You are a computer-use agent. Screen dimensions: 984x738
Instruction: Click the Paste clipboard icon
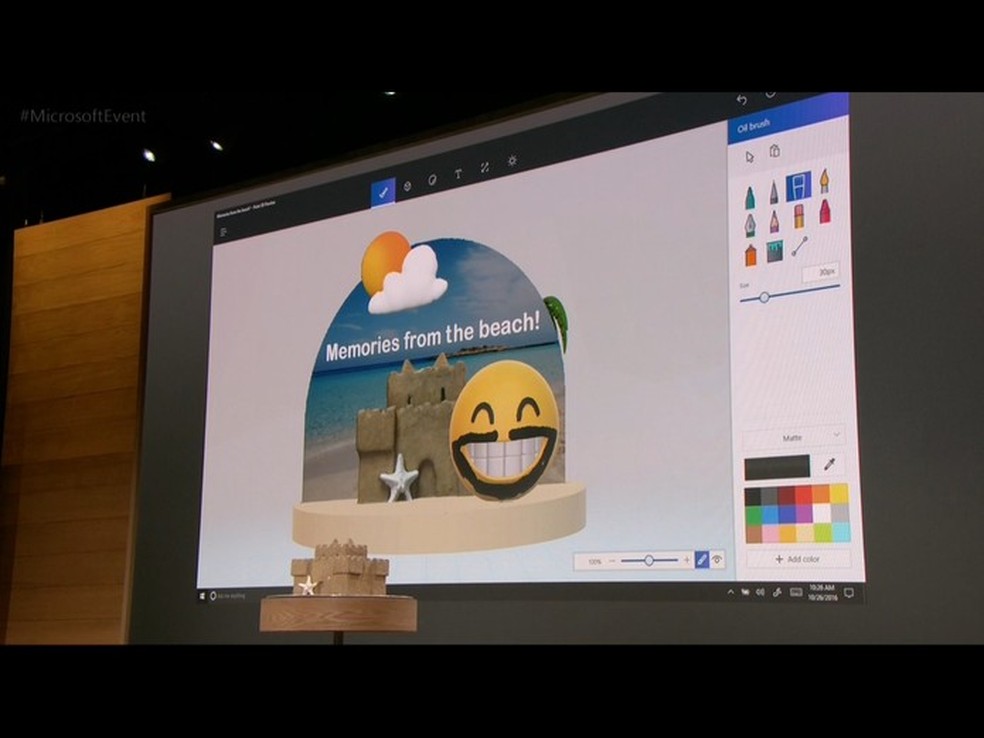(x=775, y=151)
